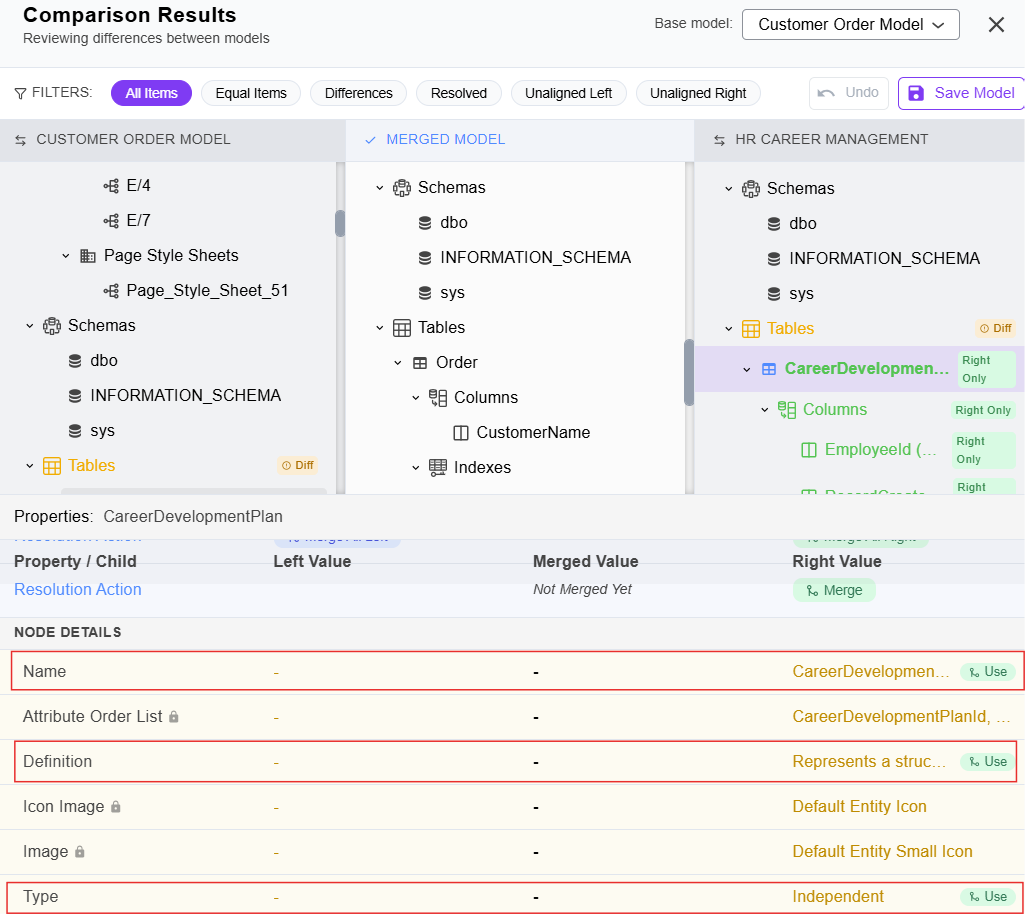Viewport: 1025px width, 915px height.
Task: Click Use button on the Type row
Action: (x=988, y=897)
